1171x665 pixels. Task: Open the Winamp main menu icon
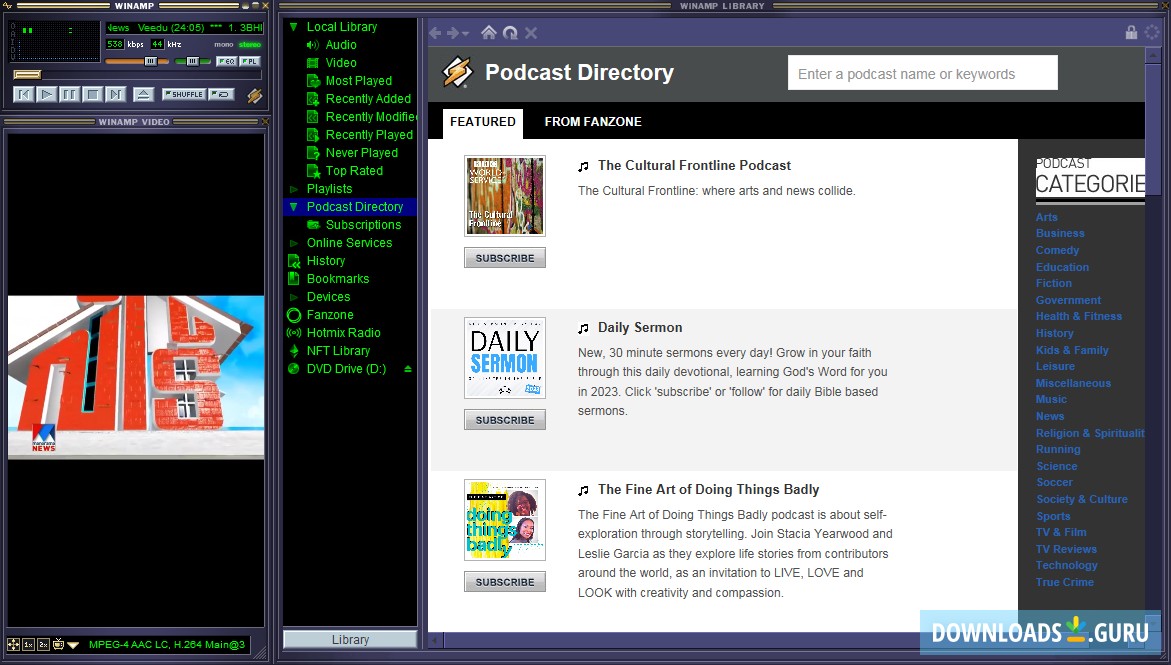tap(8, 5)
